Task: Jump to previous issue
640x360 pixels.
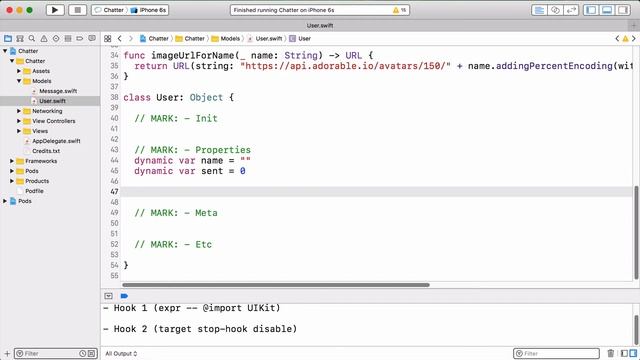Action: 617,38
